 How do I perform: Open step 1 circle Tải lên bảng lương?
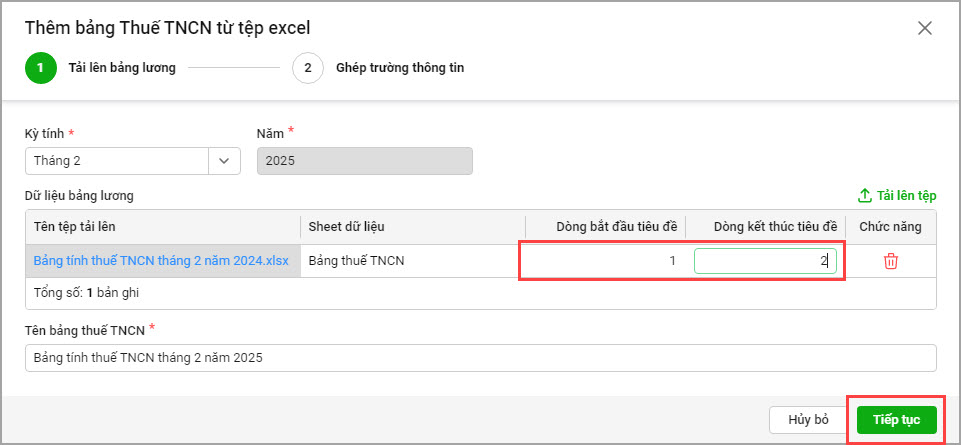[x=41, y=68]
